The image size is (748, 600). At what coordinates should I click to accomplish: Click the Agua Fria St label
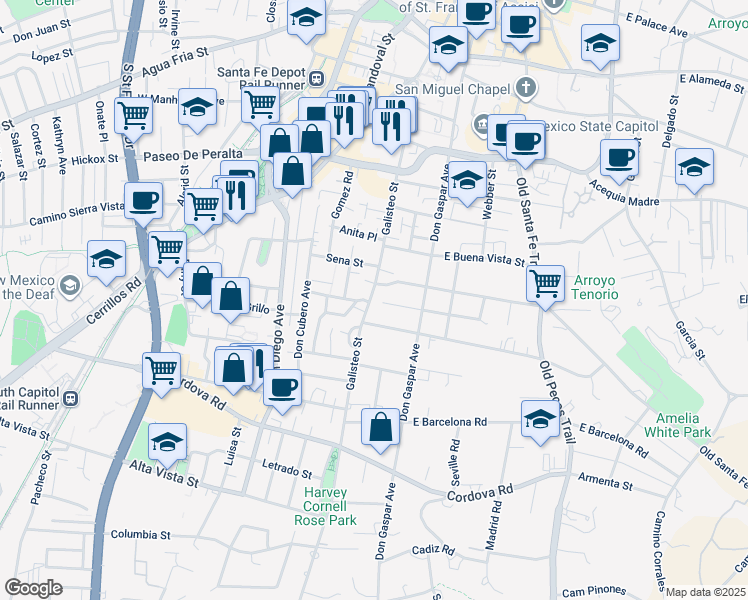175,62
